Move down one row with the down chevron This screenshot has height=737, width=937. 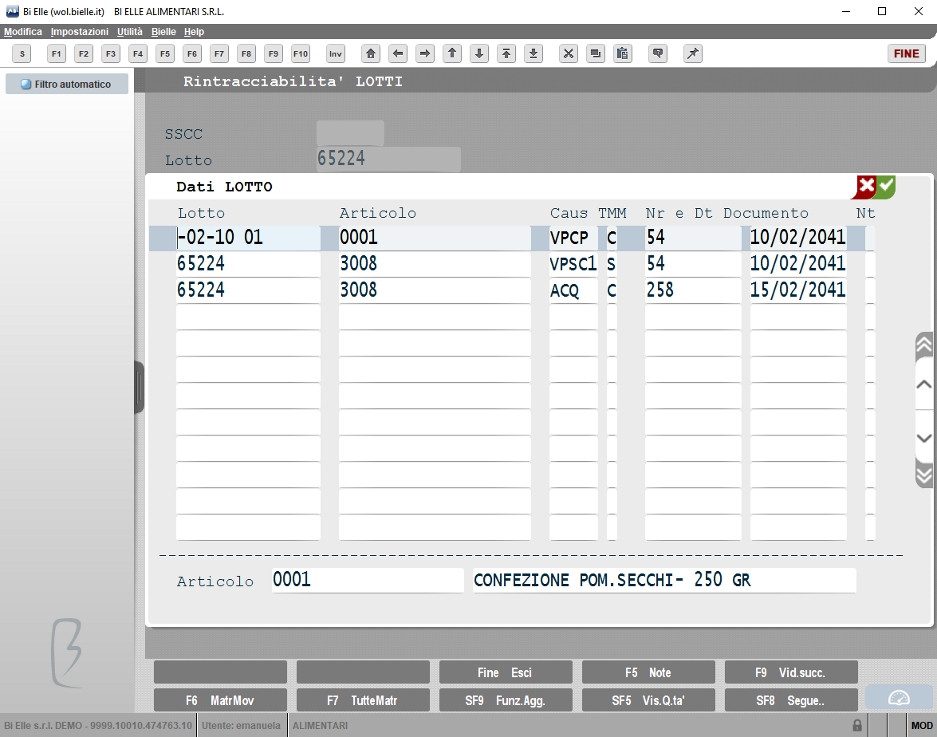[923, 438]
